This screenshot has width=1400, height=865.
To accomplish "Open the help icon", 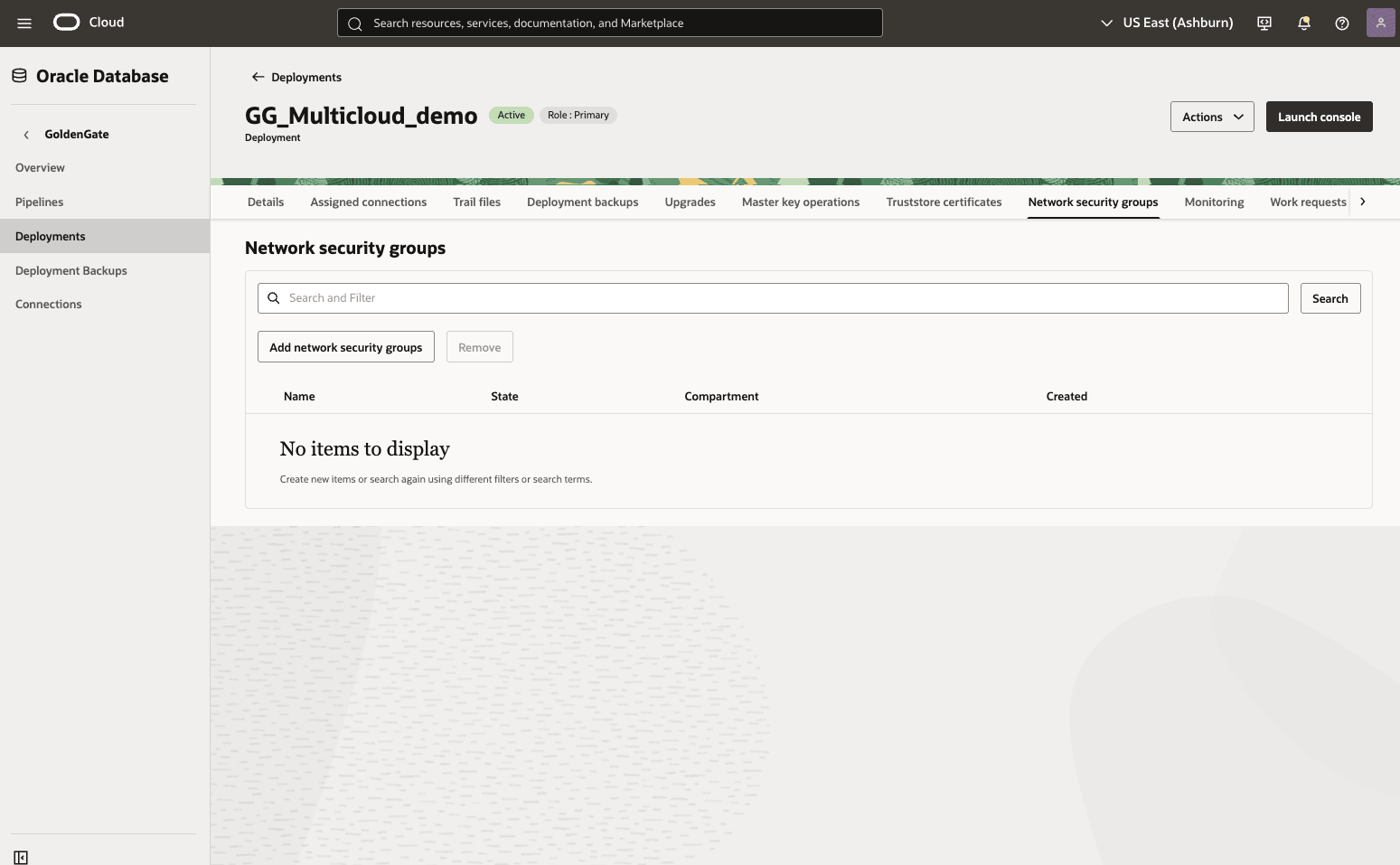I will tap(1341, 23).
